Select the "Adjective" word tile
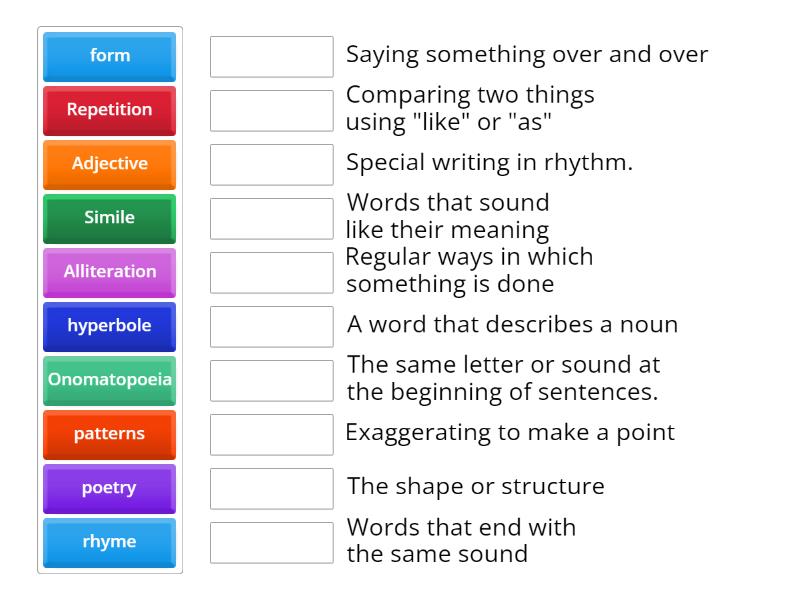This screenshot has height=600, width=800. click(109, 164)
